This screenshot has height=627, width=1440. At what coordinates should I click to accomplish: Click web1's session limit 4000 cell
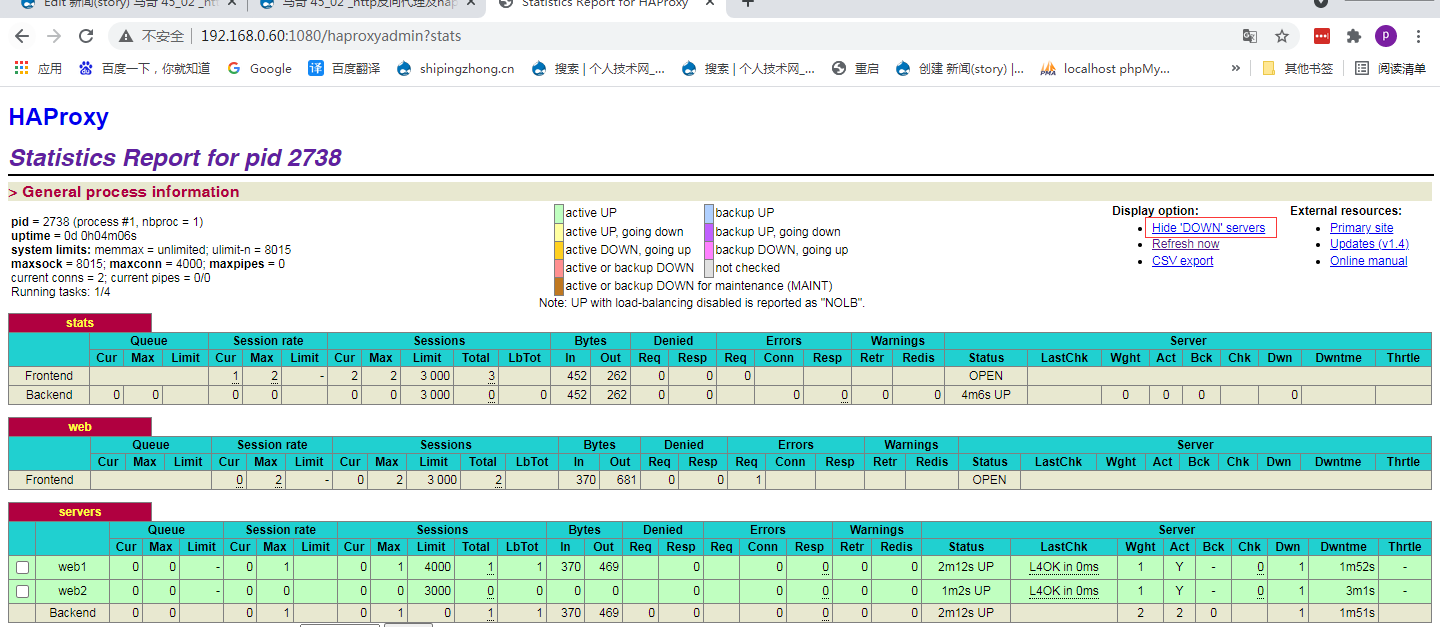click(431, 567)
